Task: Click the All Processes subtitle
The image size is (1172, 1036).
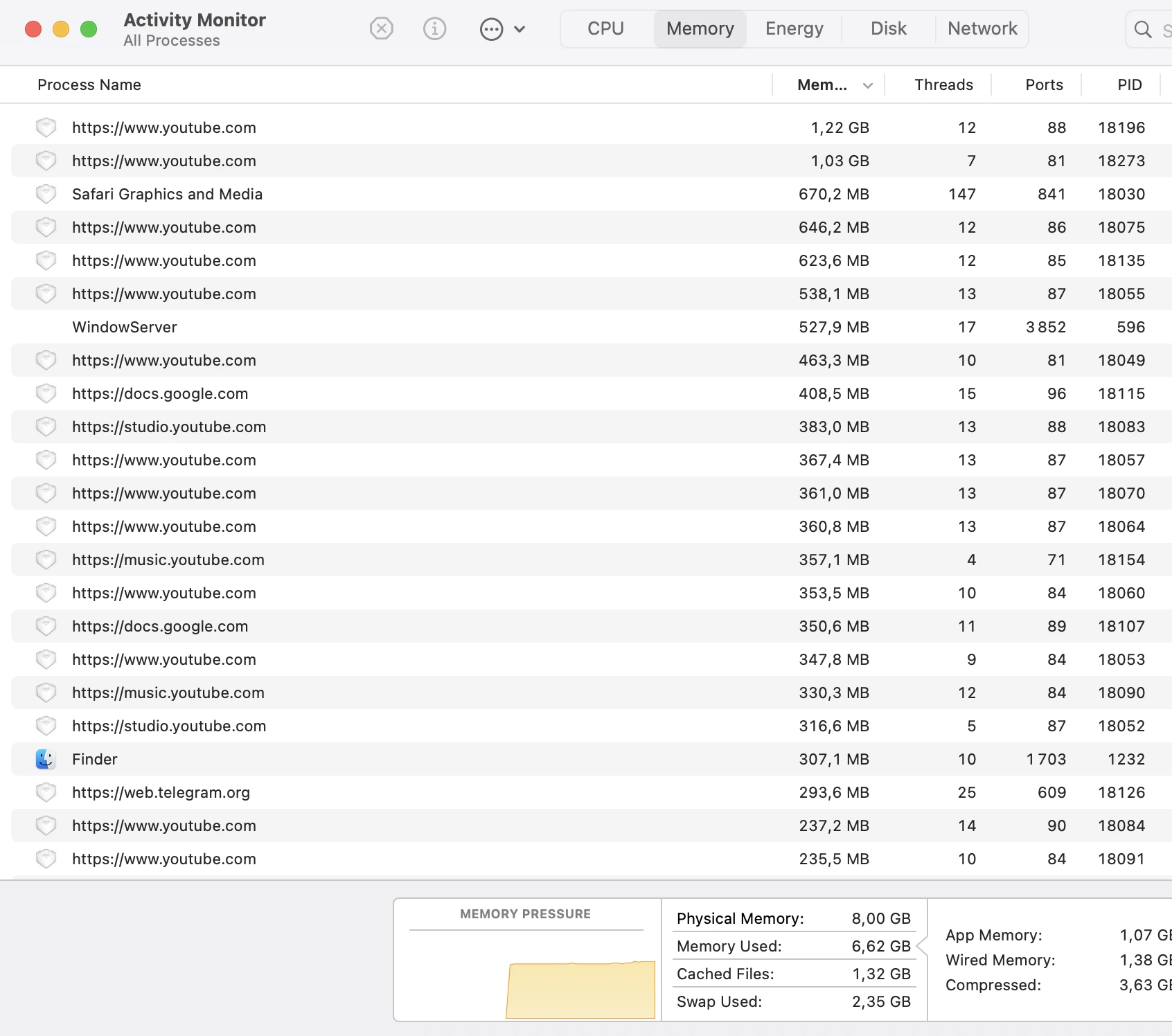Action: point(172,41)
